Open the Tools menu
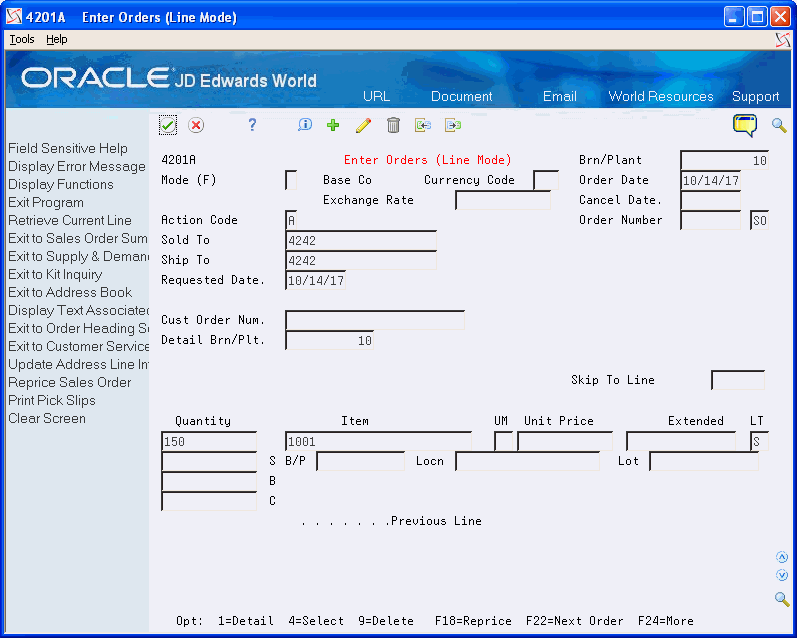The image size is (797, 638). 22,39
